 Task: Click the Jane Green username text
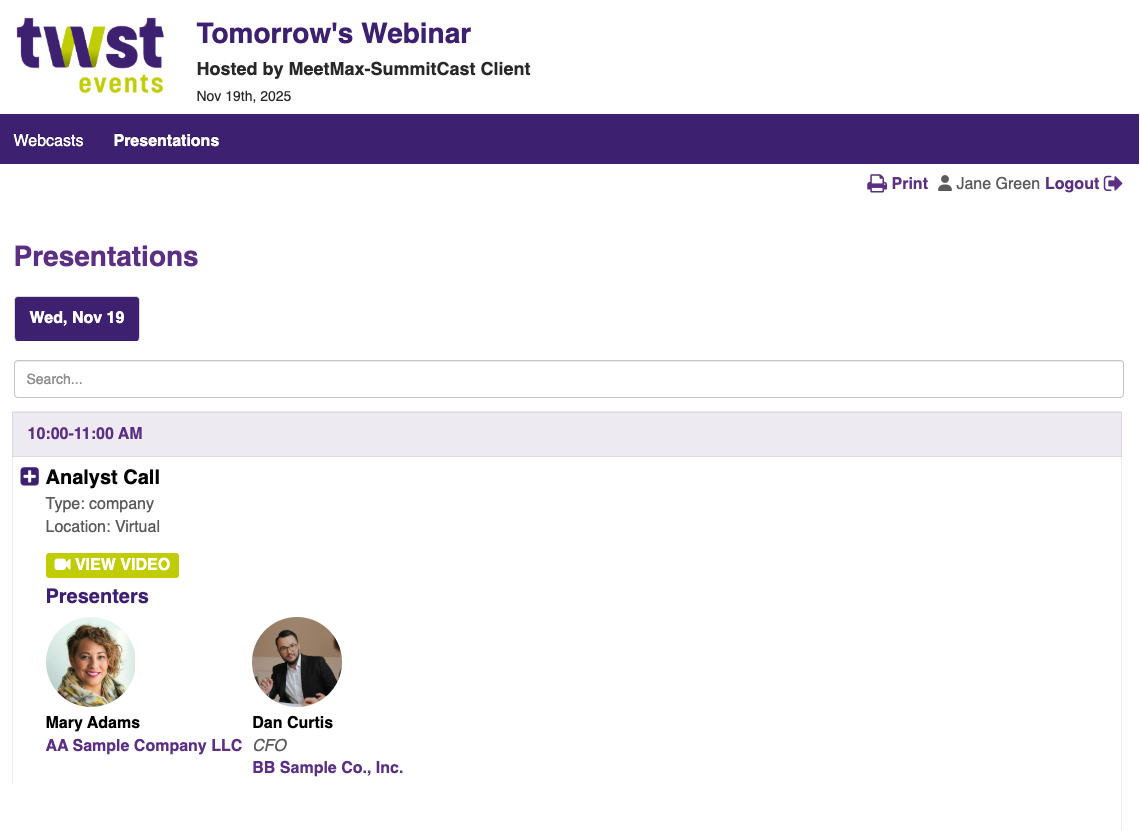997,184
